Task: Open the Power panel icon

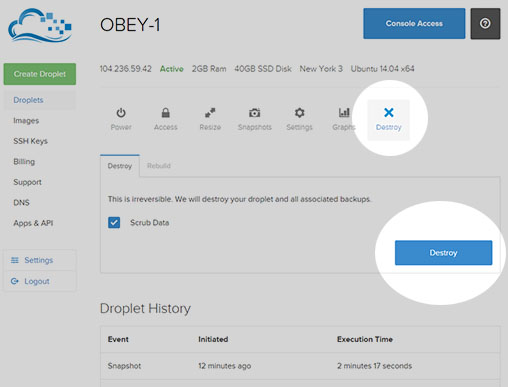Action: 121,113
